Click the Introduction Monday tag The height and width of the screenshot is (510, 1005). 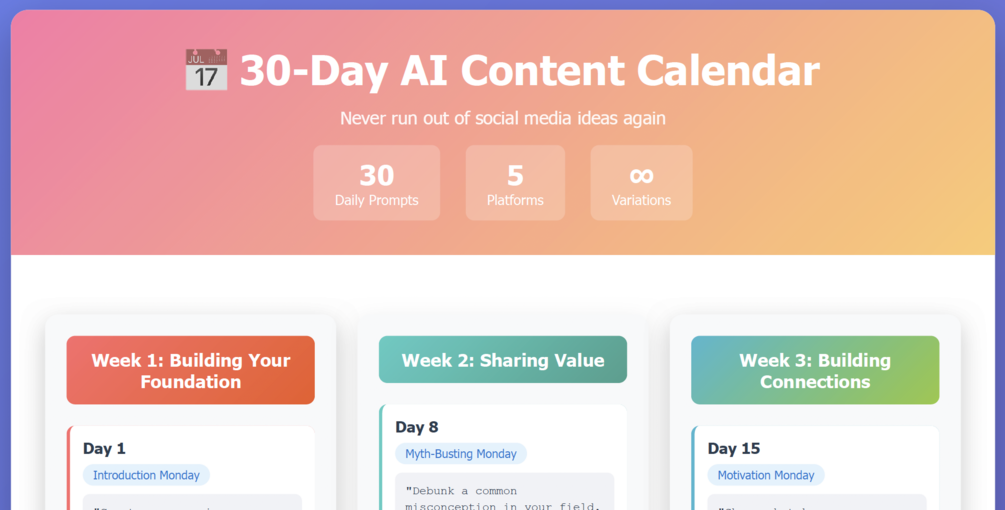146,475
